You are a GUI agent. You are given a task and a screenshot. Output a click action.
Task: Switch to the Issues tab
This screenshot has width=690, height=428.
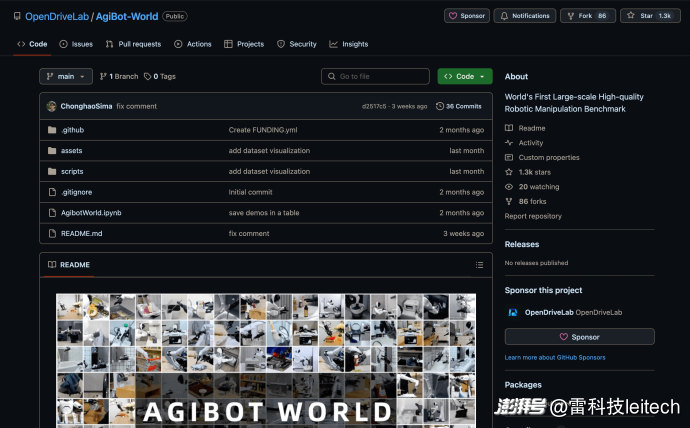[76, 44]
